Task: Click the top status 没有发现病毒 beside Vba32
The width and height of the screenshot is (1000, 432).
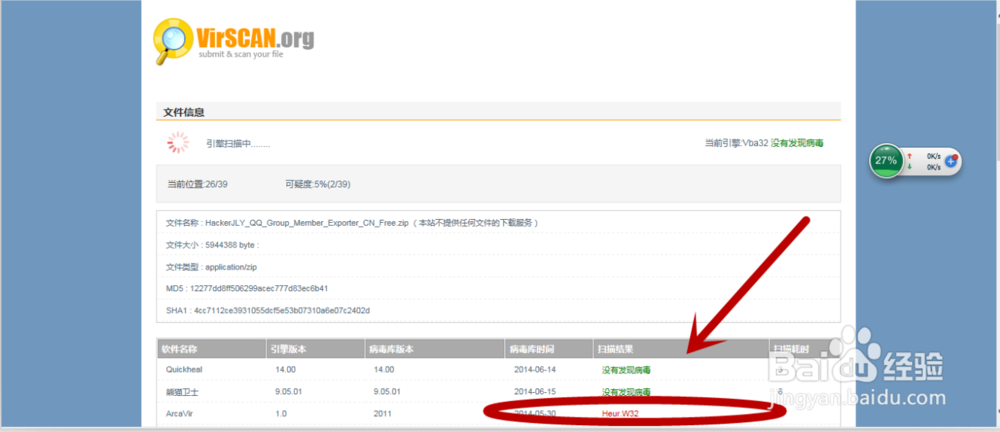Action: pyautogui.click(x=797, y=144)
